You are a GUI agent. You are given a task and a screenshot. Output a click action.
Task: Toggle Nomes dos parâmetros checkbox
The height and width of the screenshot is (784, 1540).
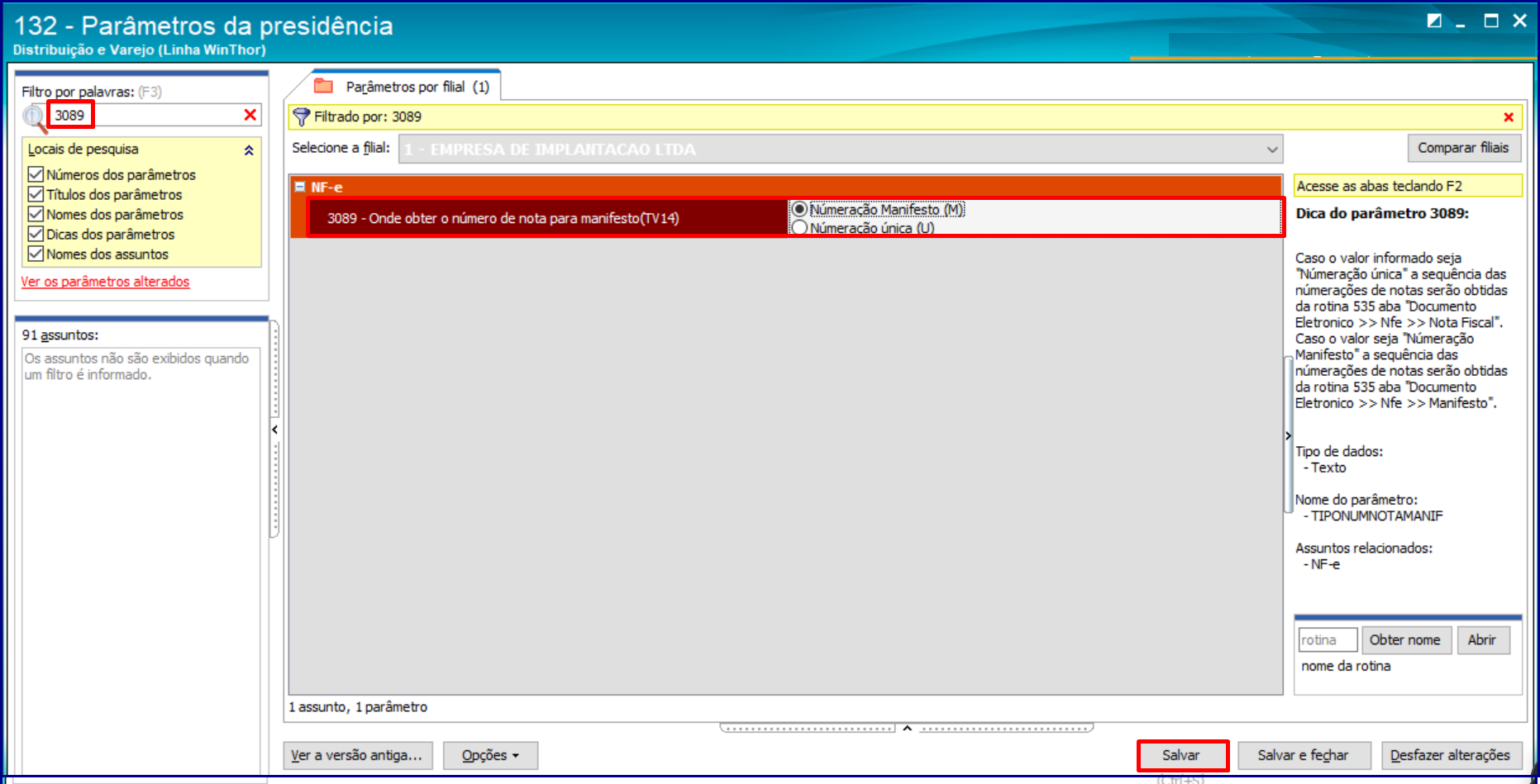(x=36, y=214)
